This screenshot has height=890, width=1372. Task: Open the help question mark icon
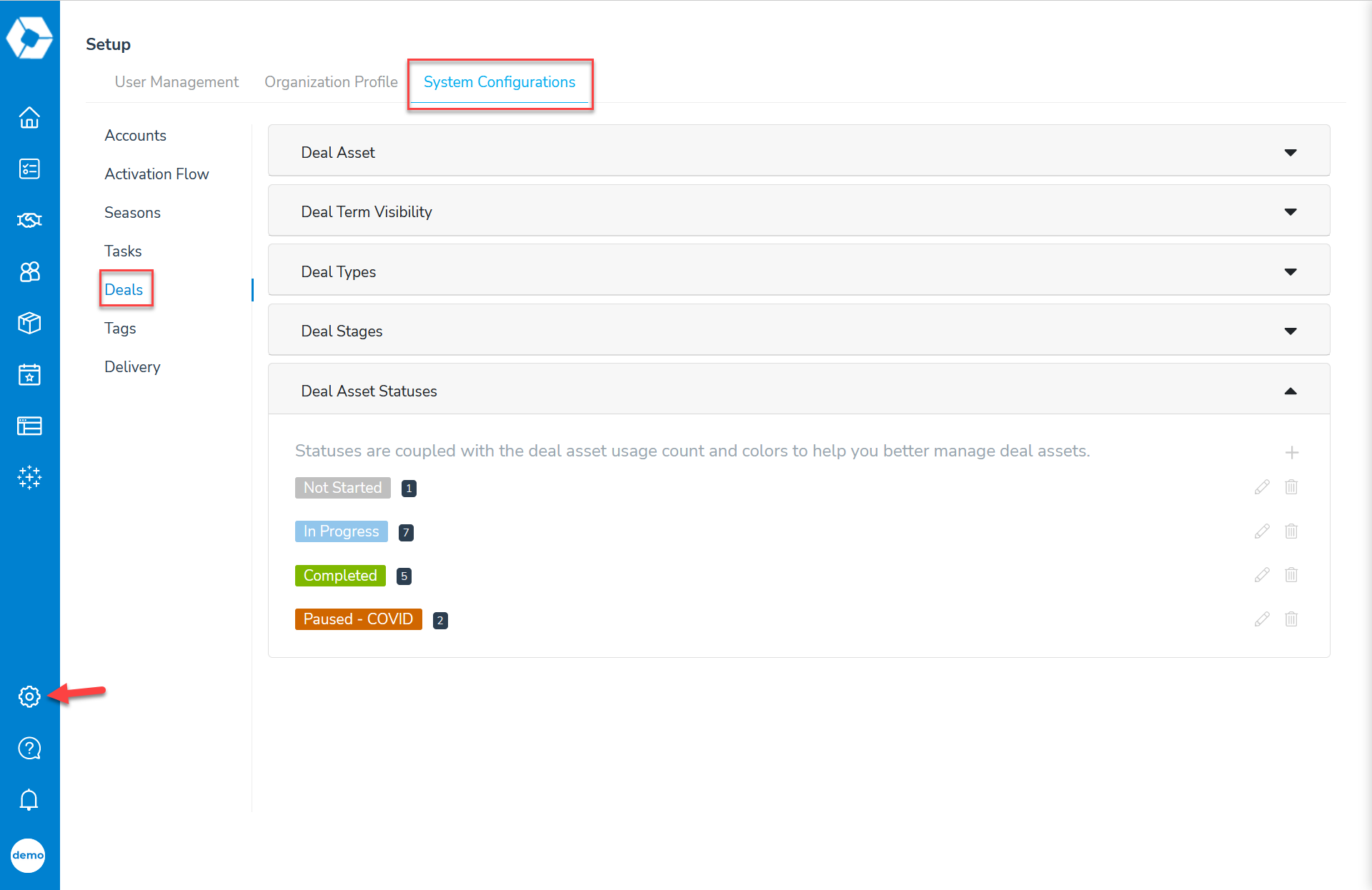[29, 748]
